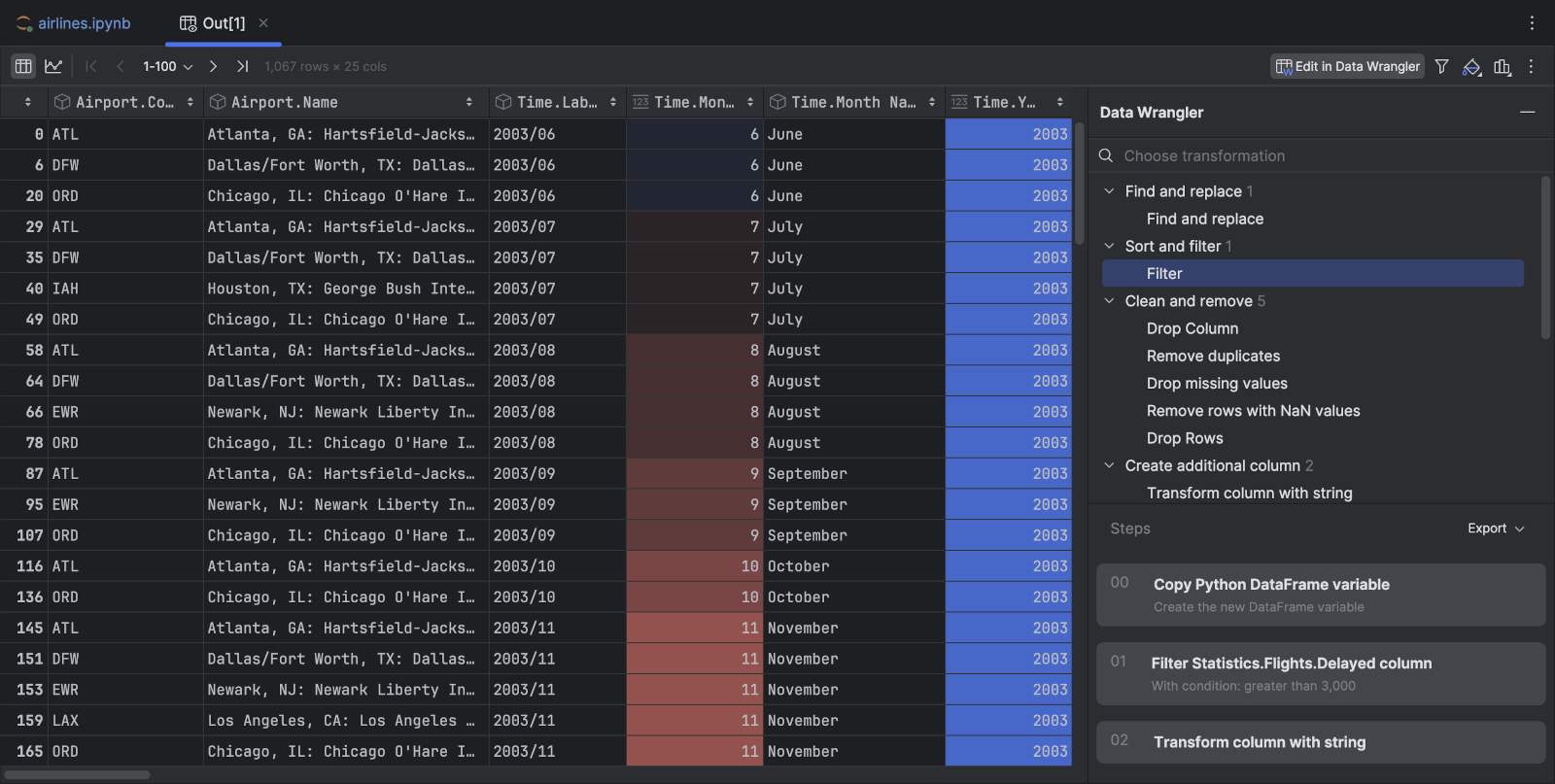Open the filter funnel icon
Viewport: 1555px width, 784px height.
click(1442, 66)
